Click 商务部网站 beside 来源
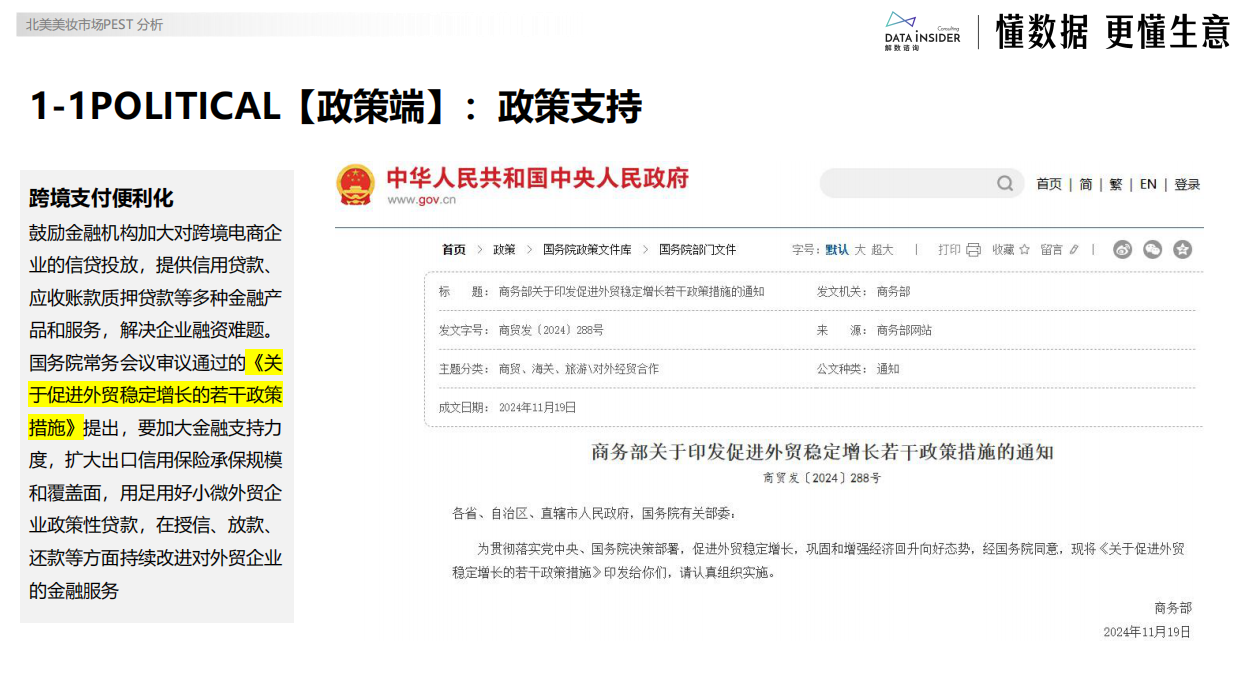The height and width of the screenshot is (697, 1240). click(x=904, y=330)
